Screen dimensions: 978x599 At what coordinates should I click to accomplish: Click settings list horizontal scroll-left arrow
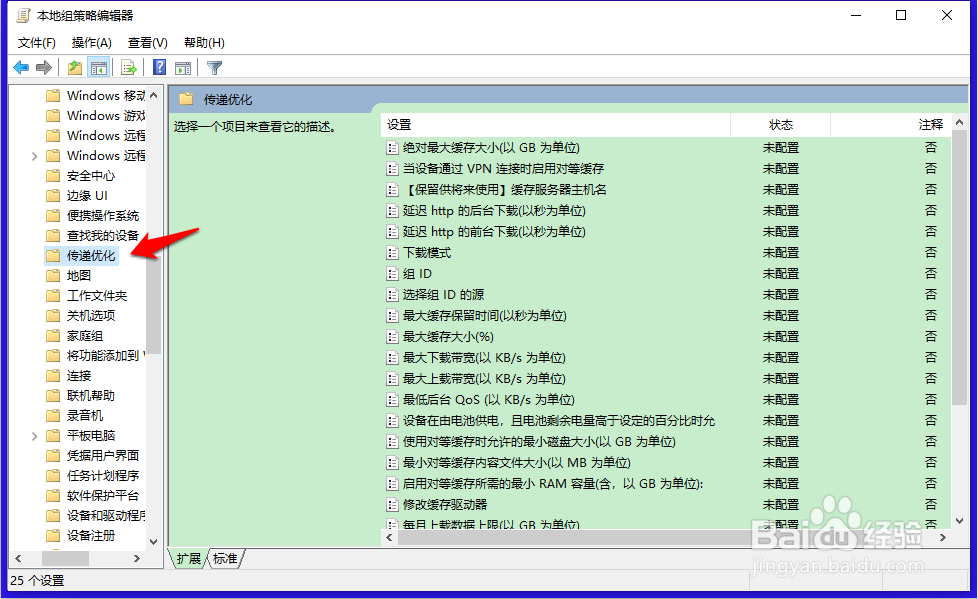pos(389,537)
